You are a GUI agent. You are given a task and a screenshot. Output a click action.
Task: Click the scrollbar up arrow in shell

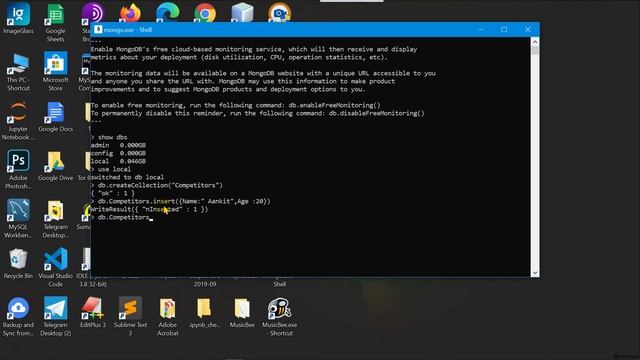point(535,42)
